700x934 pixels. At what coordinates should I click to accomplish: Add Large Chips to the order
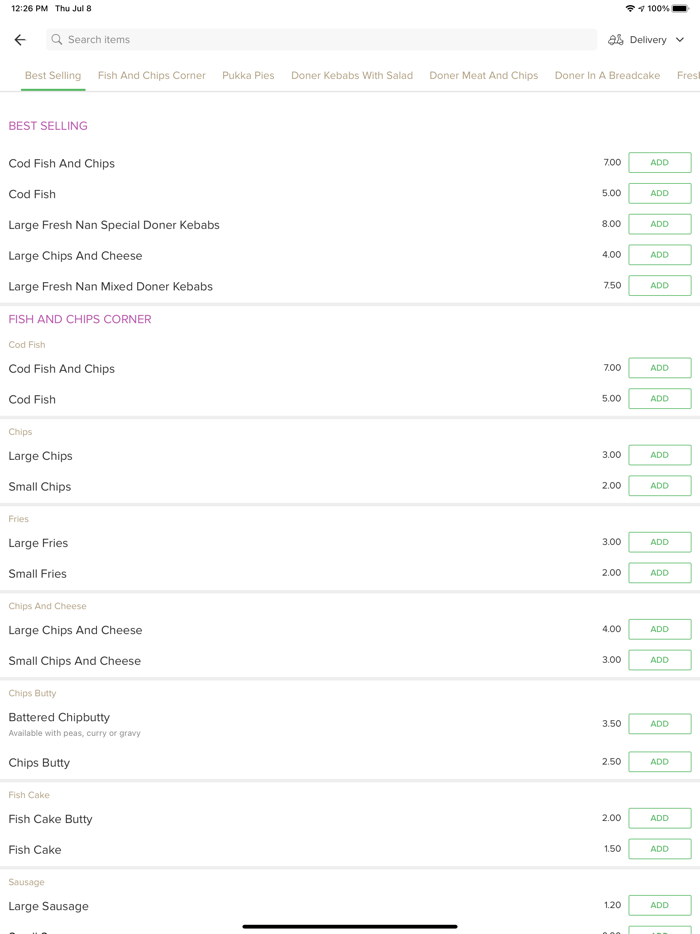(659, 455)
